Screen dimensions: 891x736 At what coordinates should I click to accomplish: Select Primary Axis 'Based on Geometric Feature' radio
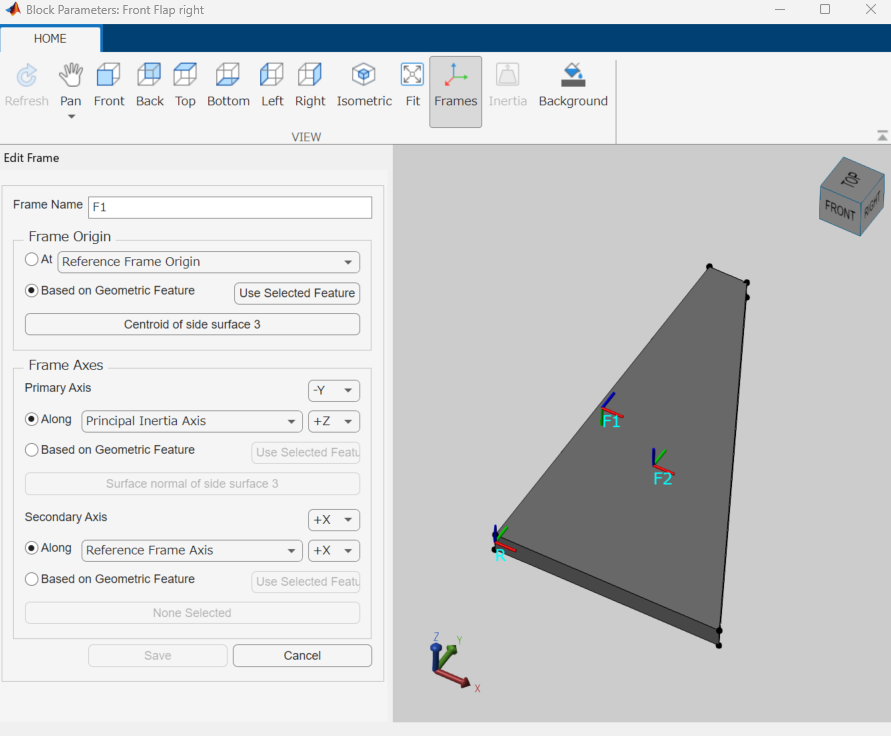pyautogui.click(x=32, y=450)
